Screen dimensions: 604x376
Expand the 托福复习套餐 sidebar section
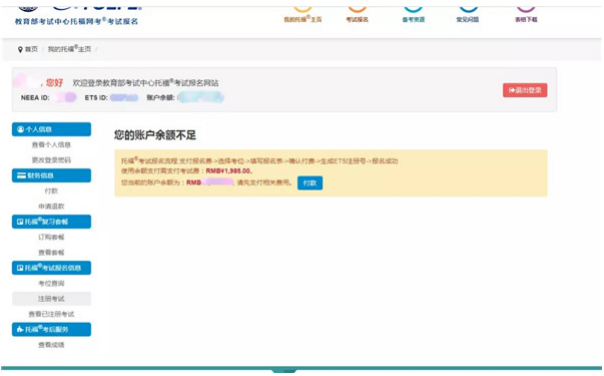click(x=52, y=222)
